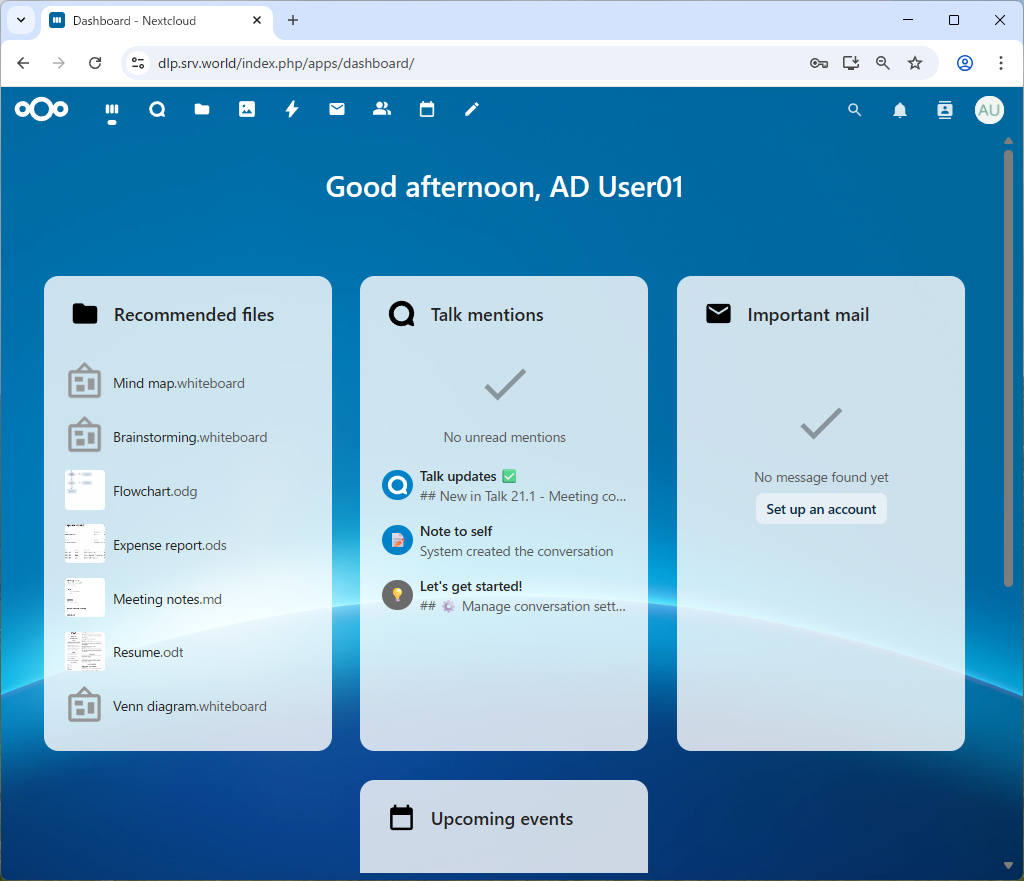1024x881 pixels.
Task: Expand the Chrome tab search dropdown arrow
Action: pyautogui.click(x=20, y=20)
